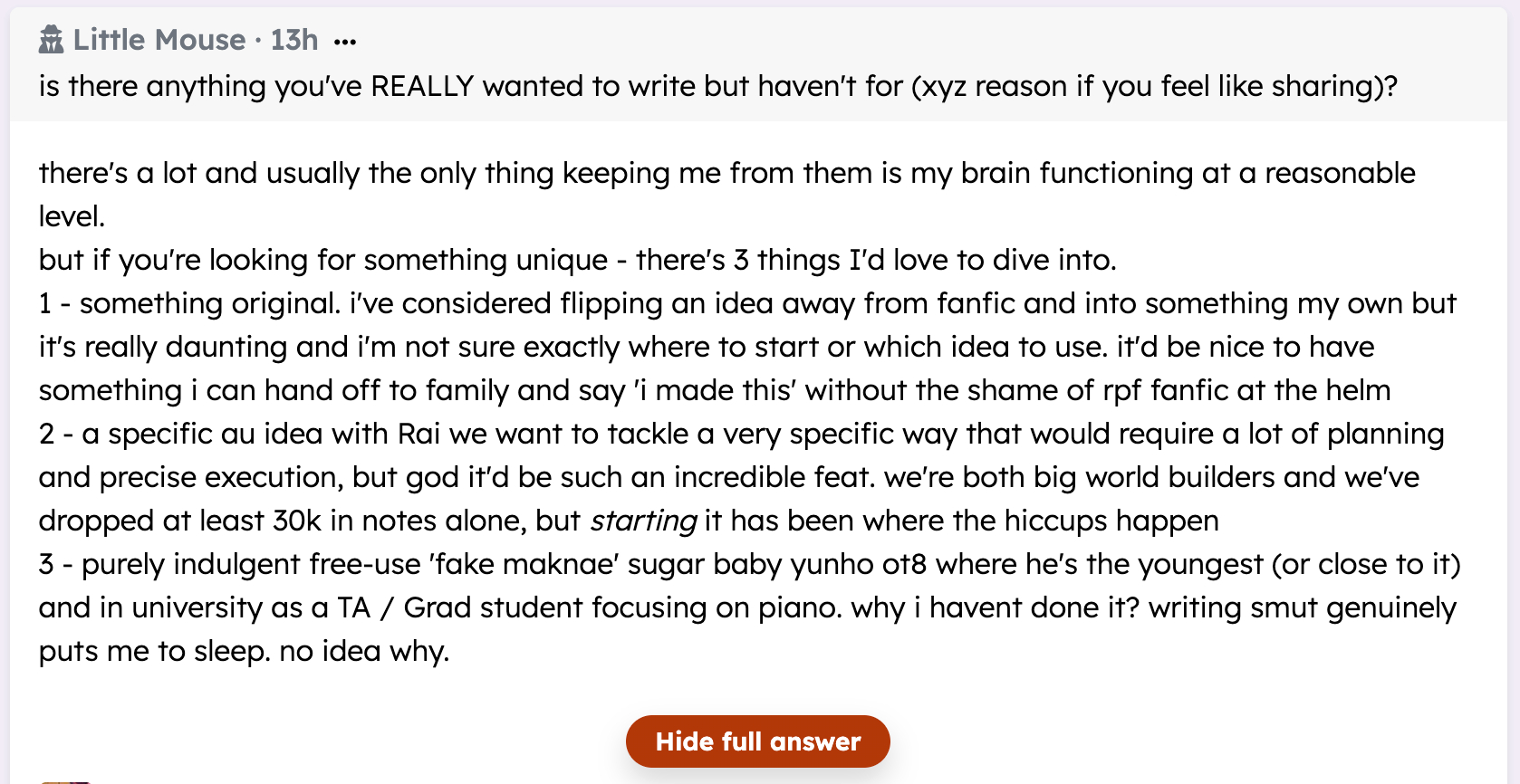Click the Little Mouse sender name
This screenshot has height=784, width=1520.
[159, 40]
